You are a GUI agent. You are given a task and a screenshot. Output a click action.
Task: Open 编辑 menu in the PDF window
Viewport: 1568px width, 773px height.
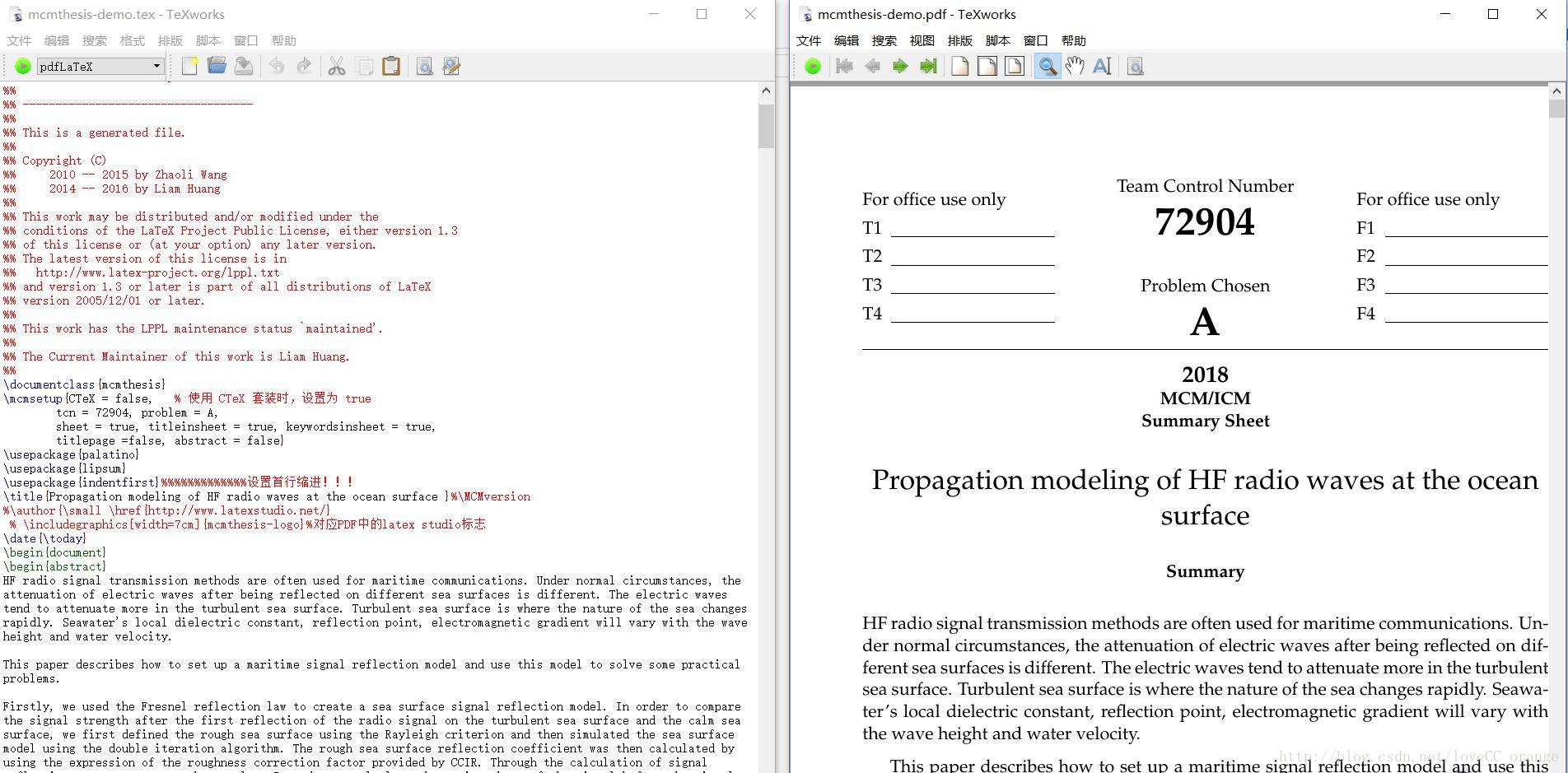[x=847, y=40]
